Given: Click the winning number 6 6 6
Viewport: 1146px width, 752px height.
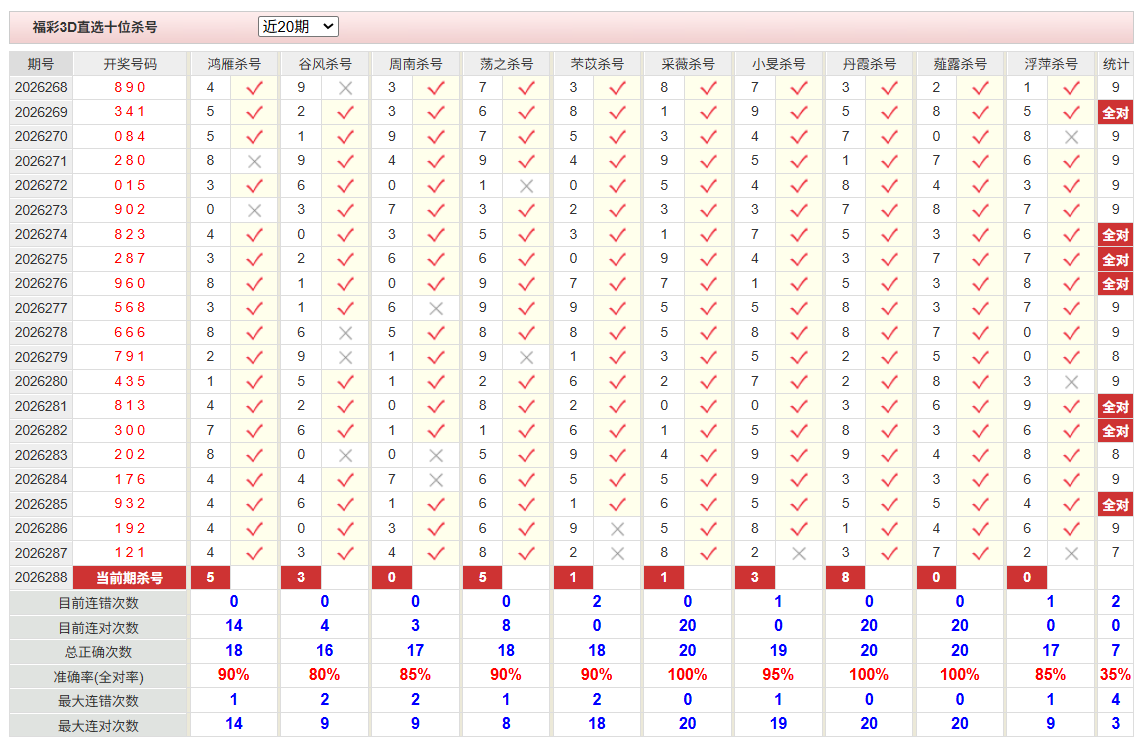Looking at the screenshot, I should (130, 333).
